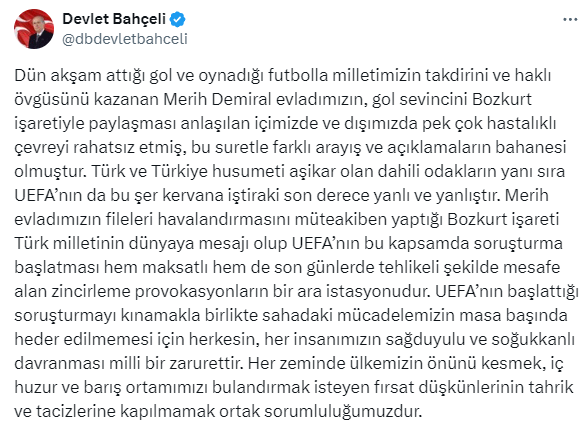Click the word "istasyonudur."
Viewport: 588px width, 429px height.
point(378,292)
